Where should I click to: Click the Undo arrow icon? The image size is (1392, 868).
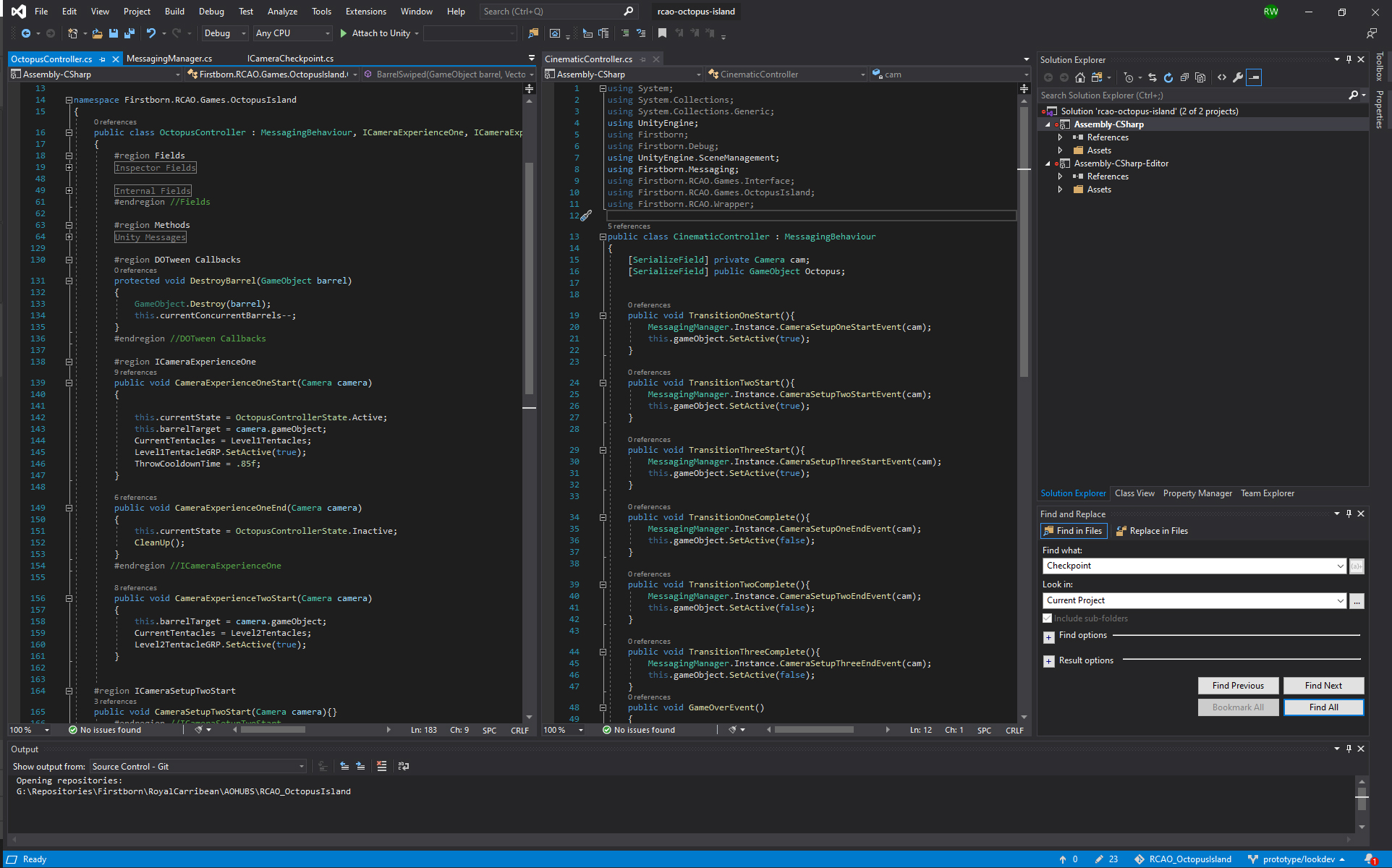[x=150, y=33]
